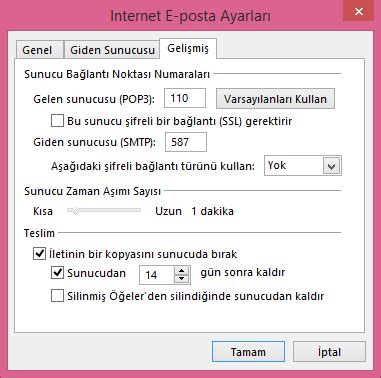The width and height of the screenshot is (381, 378).
Task: Open the şifreli bağlantı türü dropdown
Action: tap(303, 165)
